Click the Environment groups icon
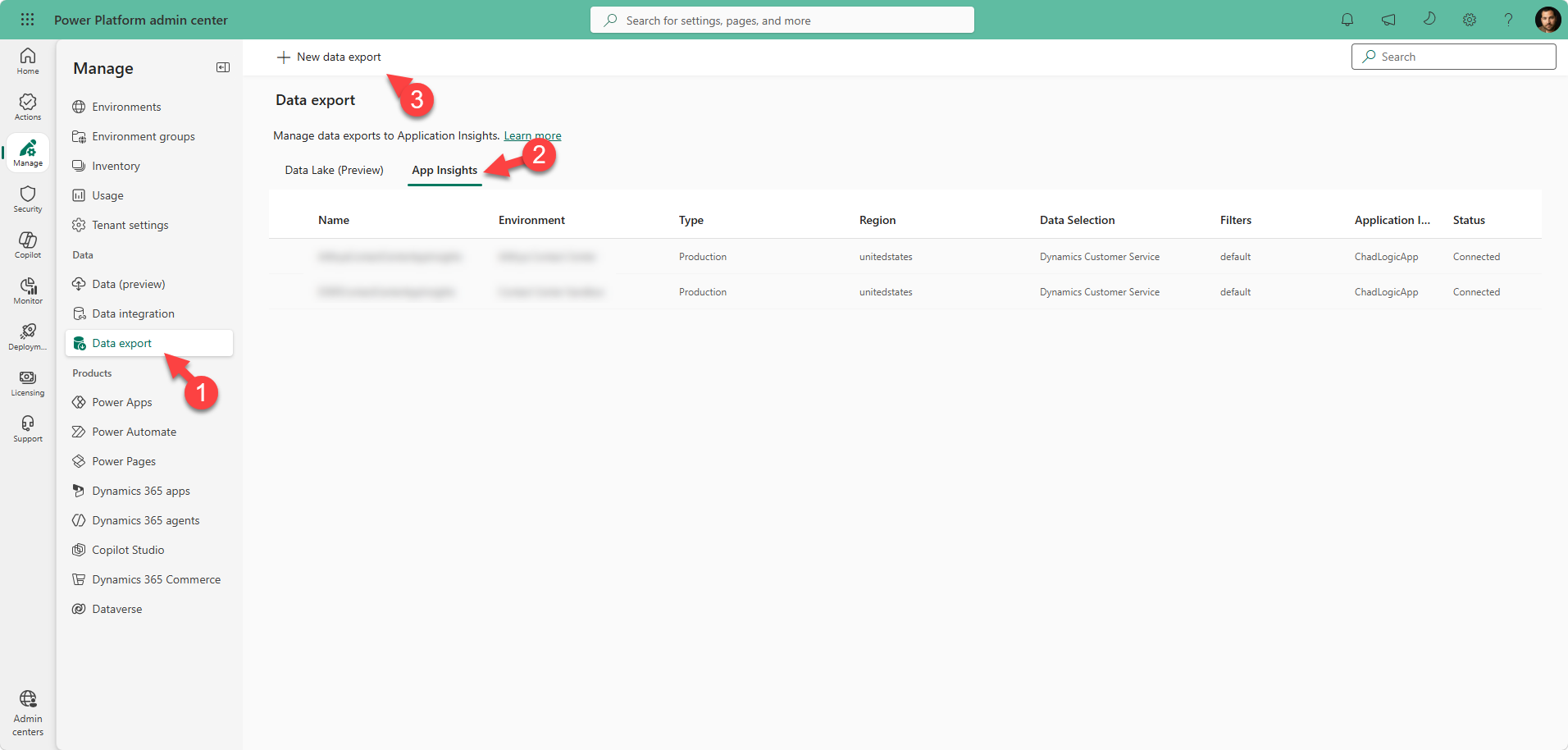 tap(79, 136)
